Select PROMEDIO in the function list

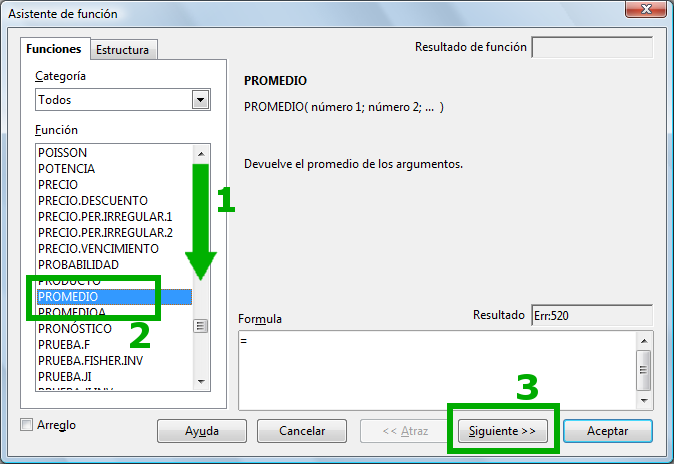114,297
